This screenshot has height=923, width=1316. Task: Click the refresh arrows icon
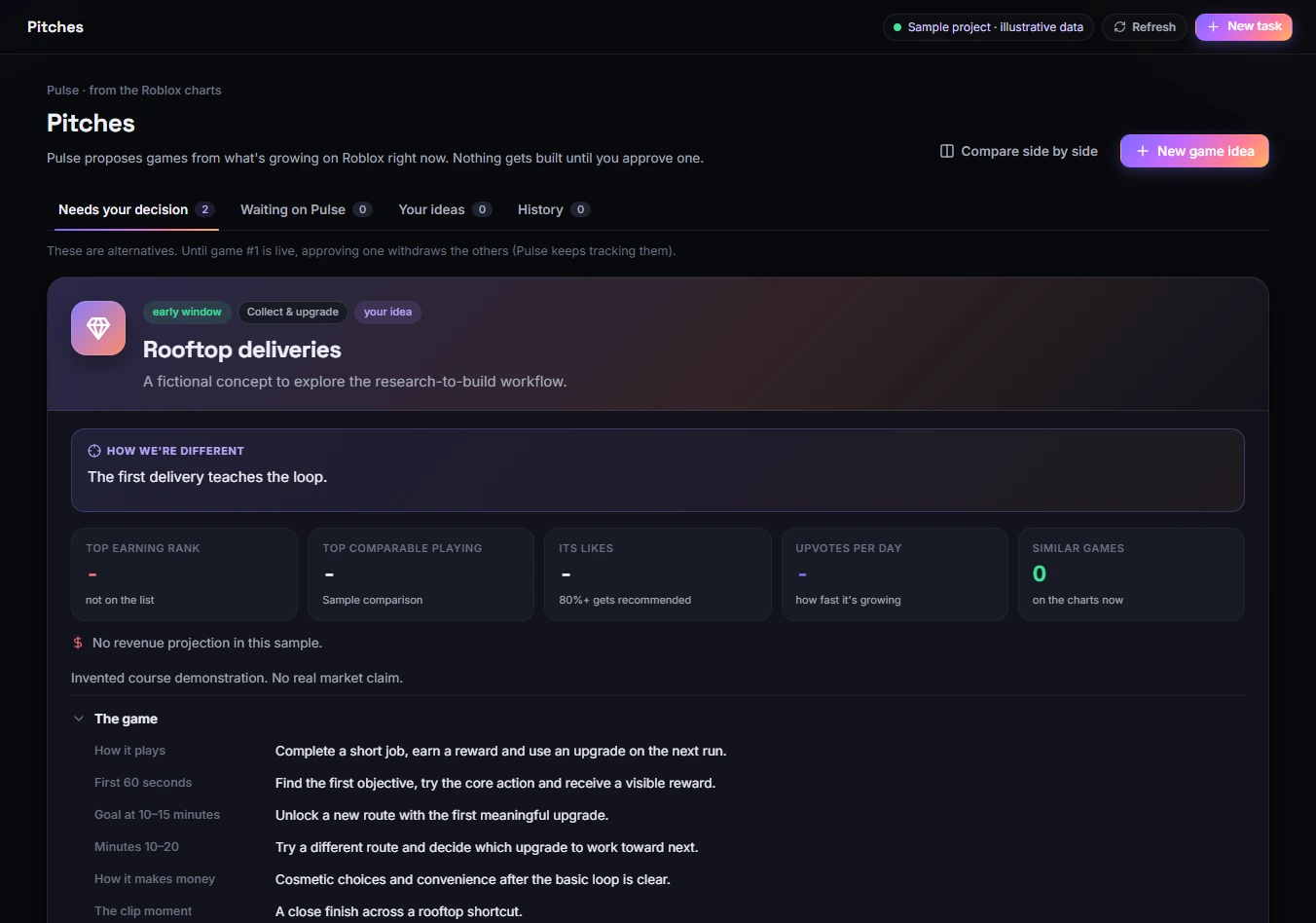1119,27
